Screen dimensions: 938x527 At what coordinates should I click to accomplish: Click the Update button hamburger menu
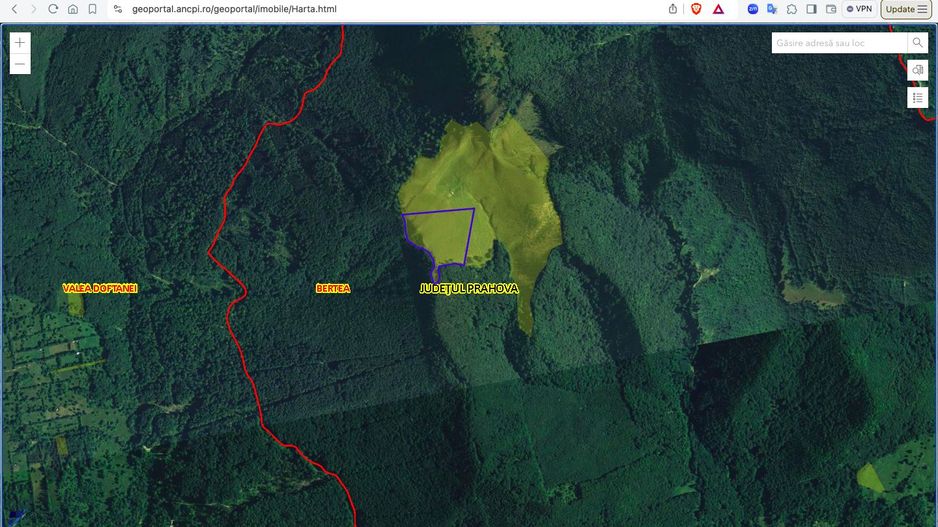(922, 9)
